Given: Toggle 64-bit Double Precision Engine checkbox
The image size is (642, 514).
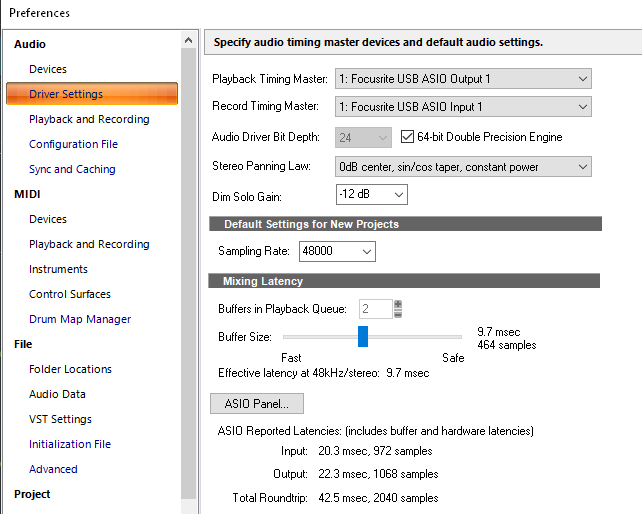Looking at the screenshot, I should 408,137.
